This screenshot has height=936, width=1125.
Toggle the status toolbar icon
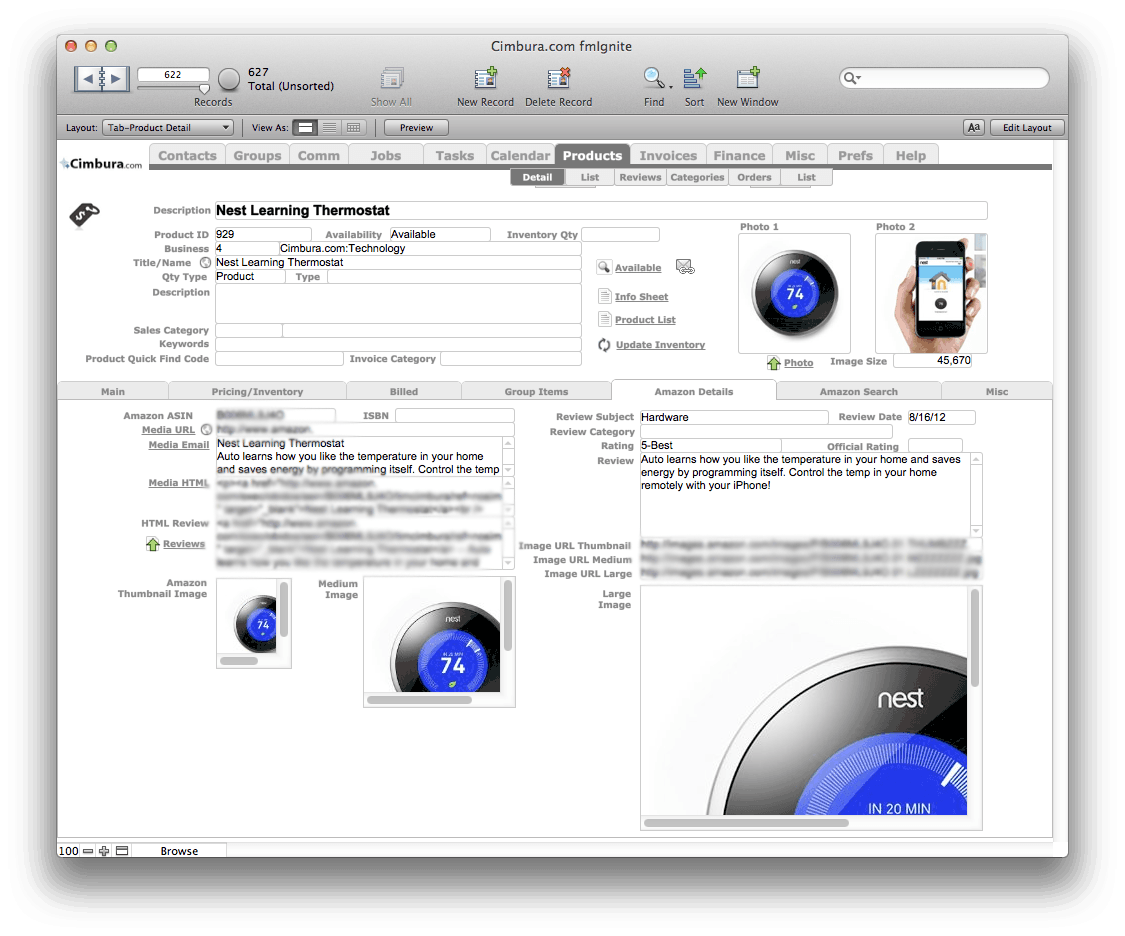tap(122, 851)
